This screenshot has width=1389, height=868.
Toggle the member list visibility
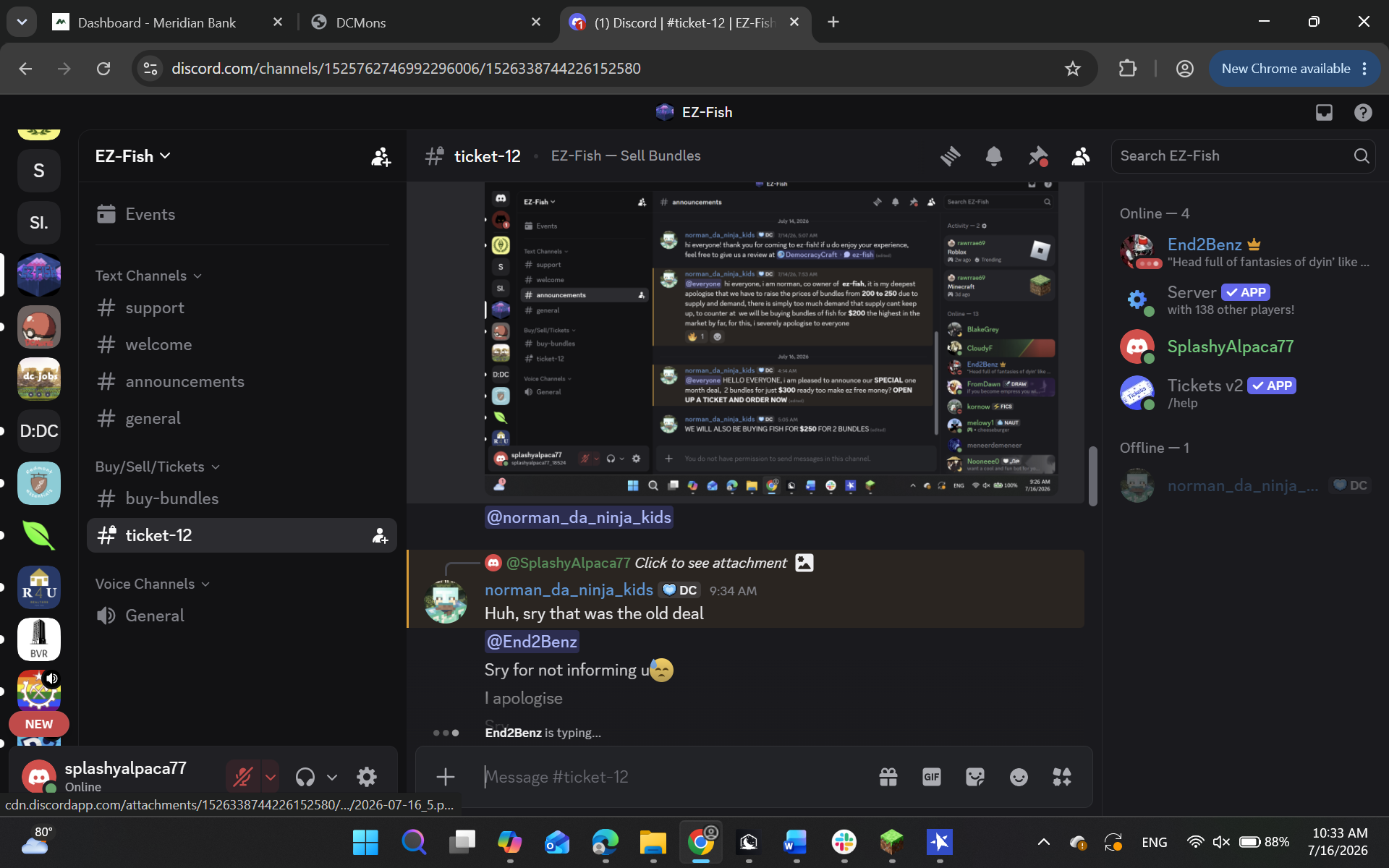pos(1081,156)
